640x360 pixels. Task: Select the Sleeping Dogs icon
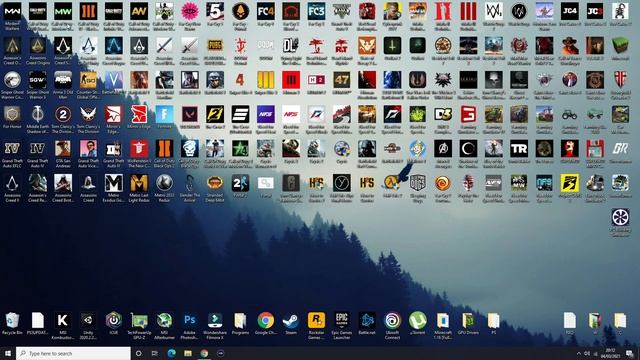pos(418,183)
